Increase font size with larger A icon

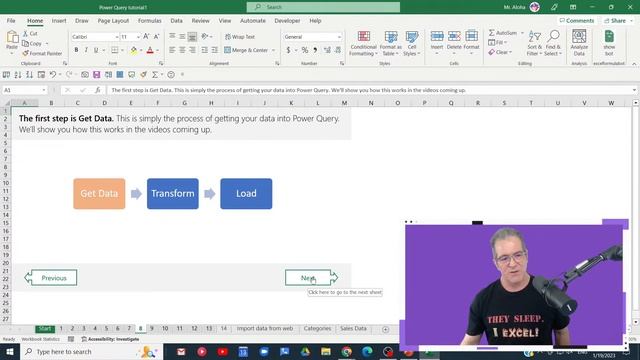click(x=146, y=37)
